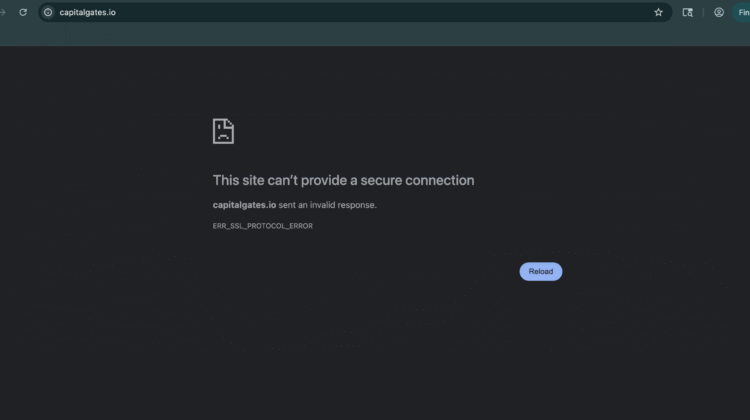Bookmark this page with the star

coord(658,12)
